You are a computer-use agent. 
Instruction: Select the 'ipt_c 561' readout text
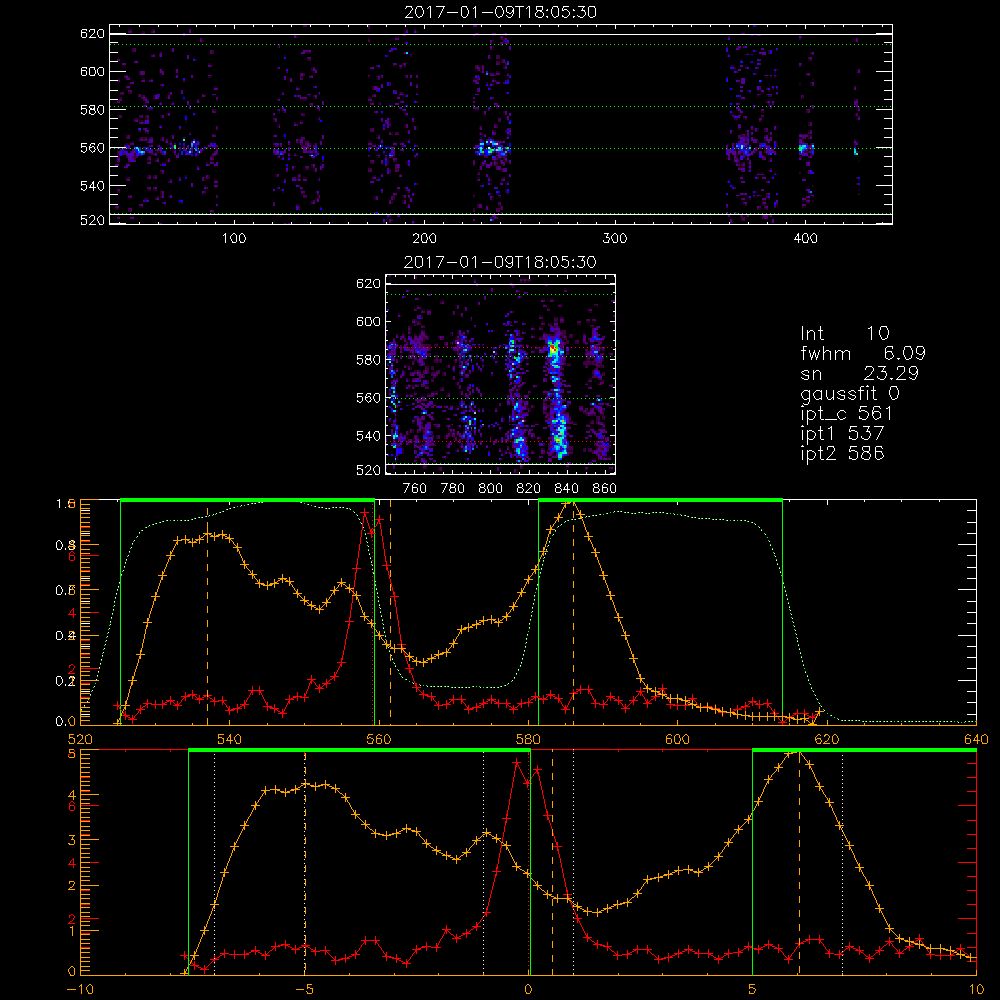pos(846,414)
